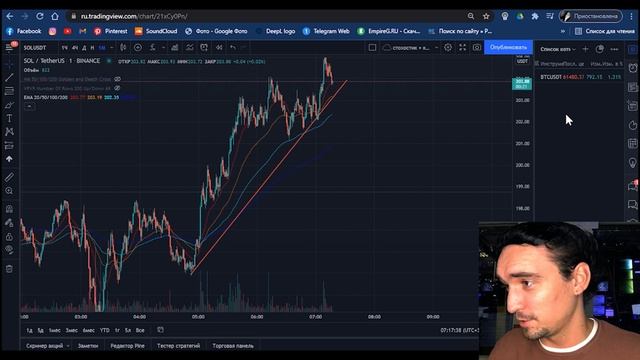
Task: Select the trend line drawing tool
Action: point(9,78)
